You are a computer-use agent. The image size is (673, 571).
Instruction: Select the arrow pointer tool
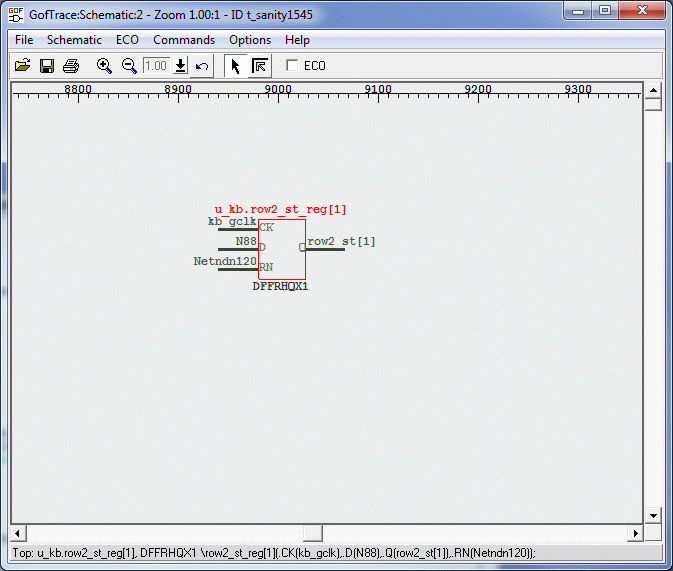pos(235,66)
